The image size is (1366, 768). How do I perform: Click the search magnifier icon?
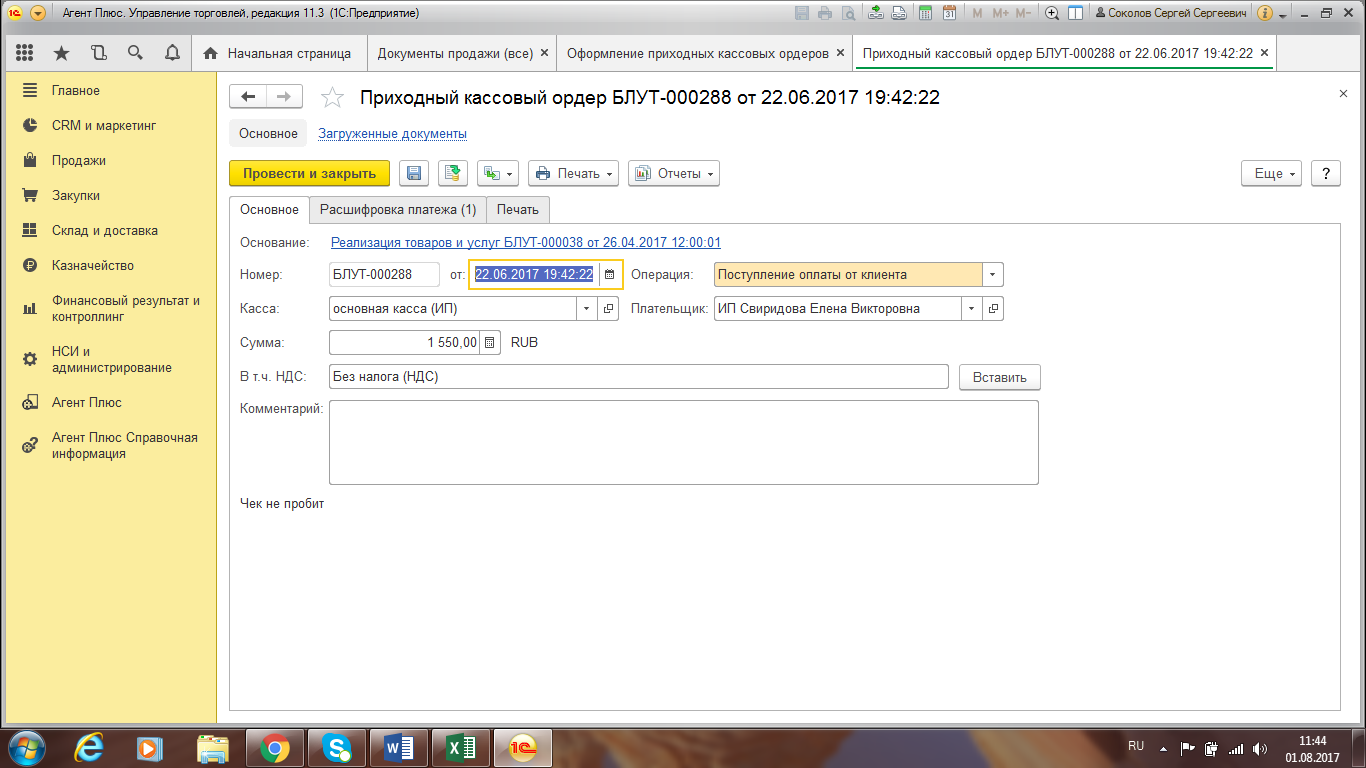coord(135,53)
